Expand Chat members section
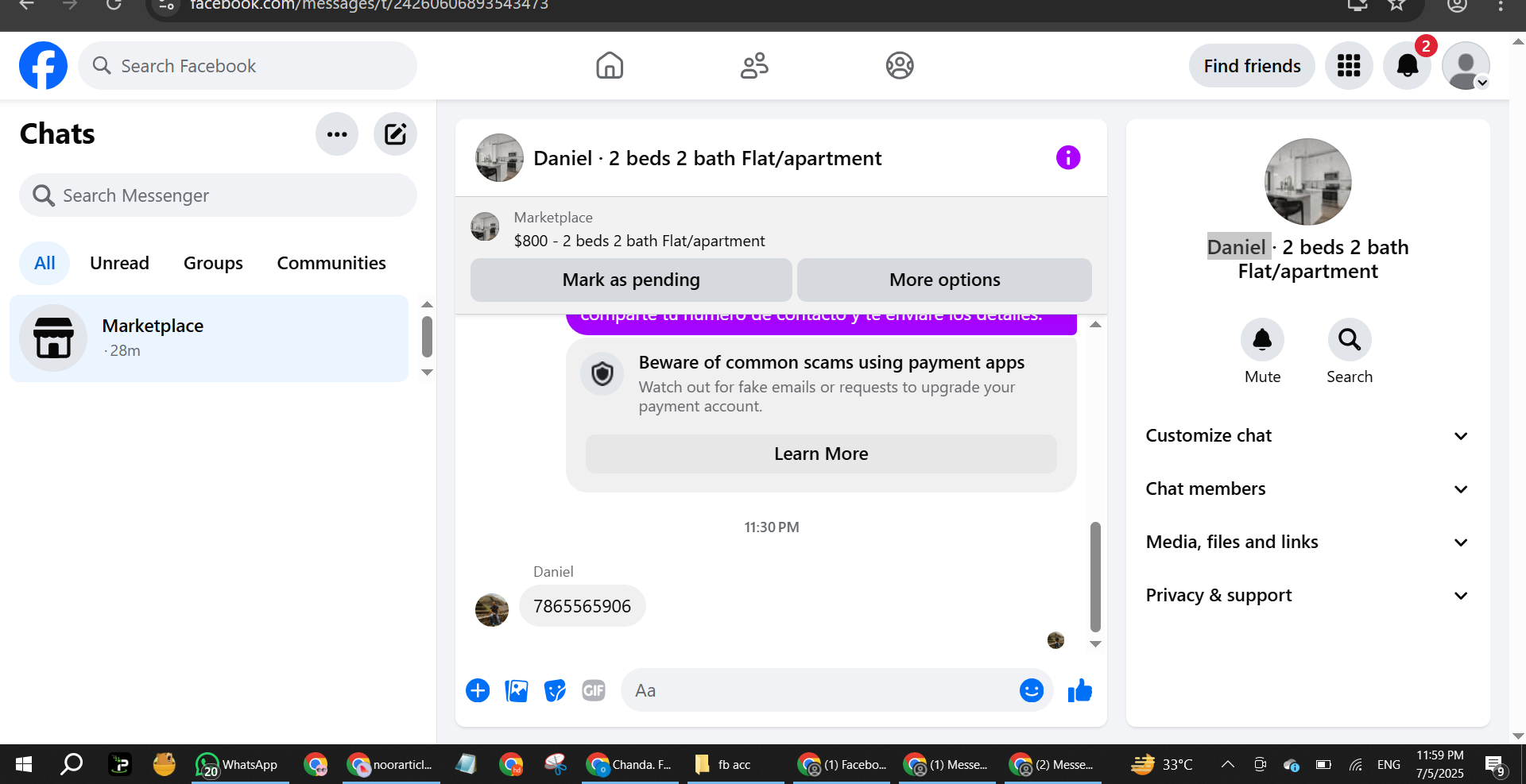Screen dimensions: 1526x784 click(x=1307, y=489)
